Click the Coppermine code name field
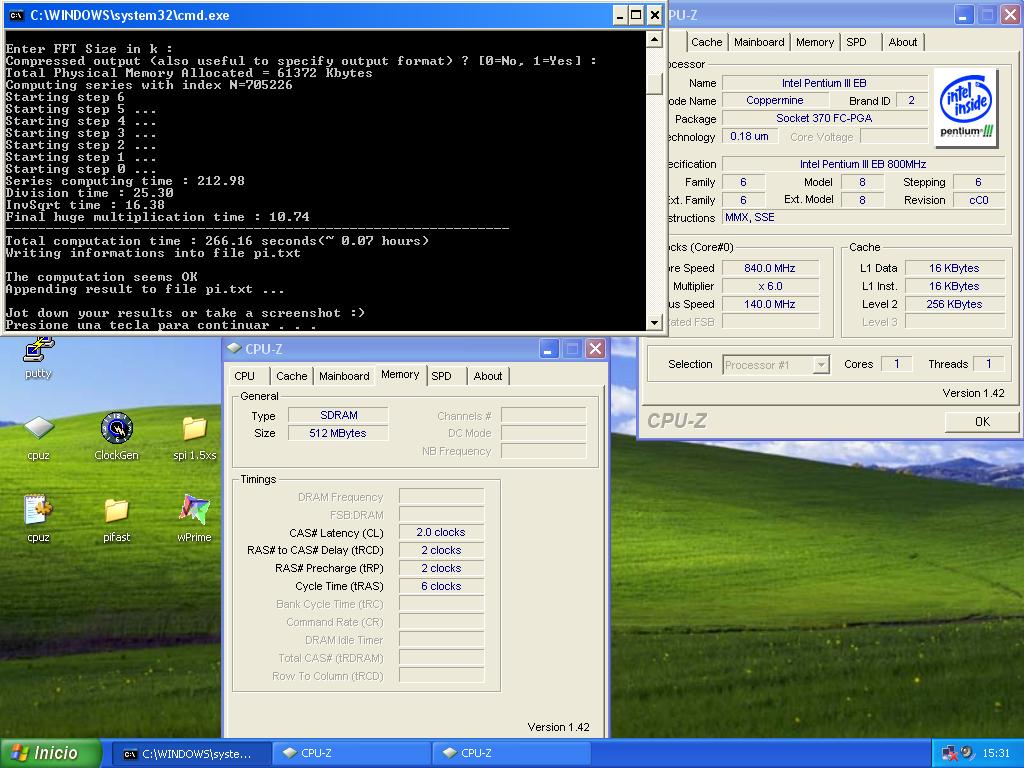 point(775,101)
